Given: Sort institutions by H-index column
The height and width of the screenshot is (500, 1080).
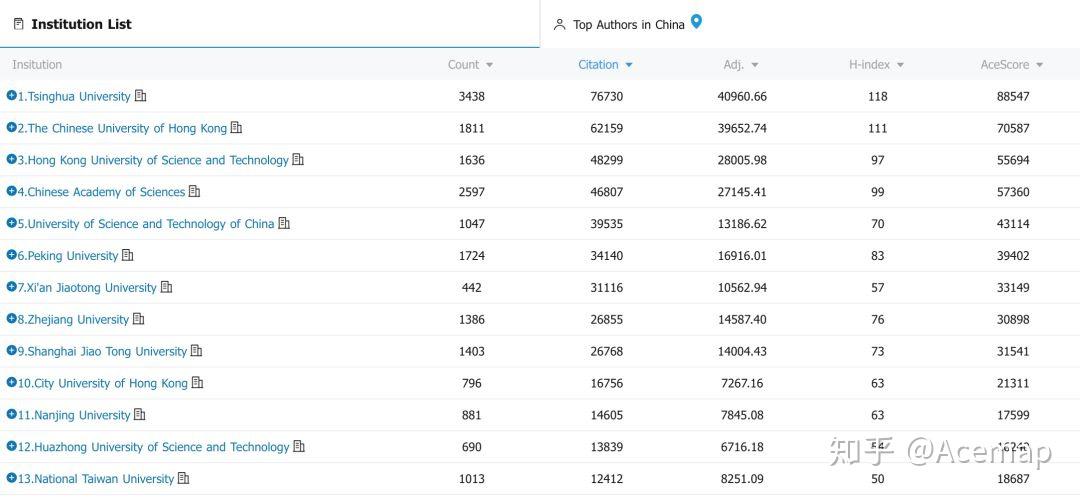Looking at the screenshot, I should pos(876,65).
